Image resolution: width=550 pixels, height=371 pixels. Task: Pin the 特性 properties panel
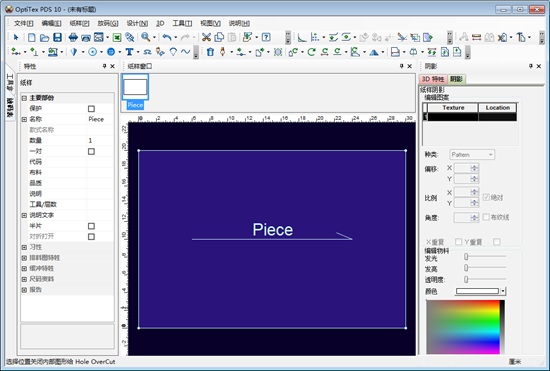tap(104, 66)
